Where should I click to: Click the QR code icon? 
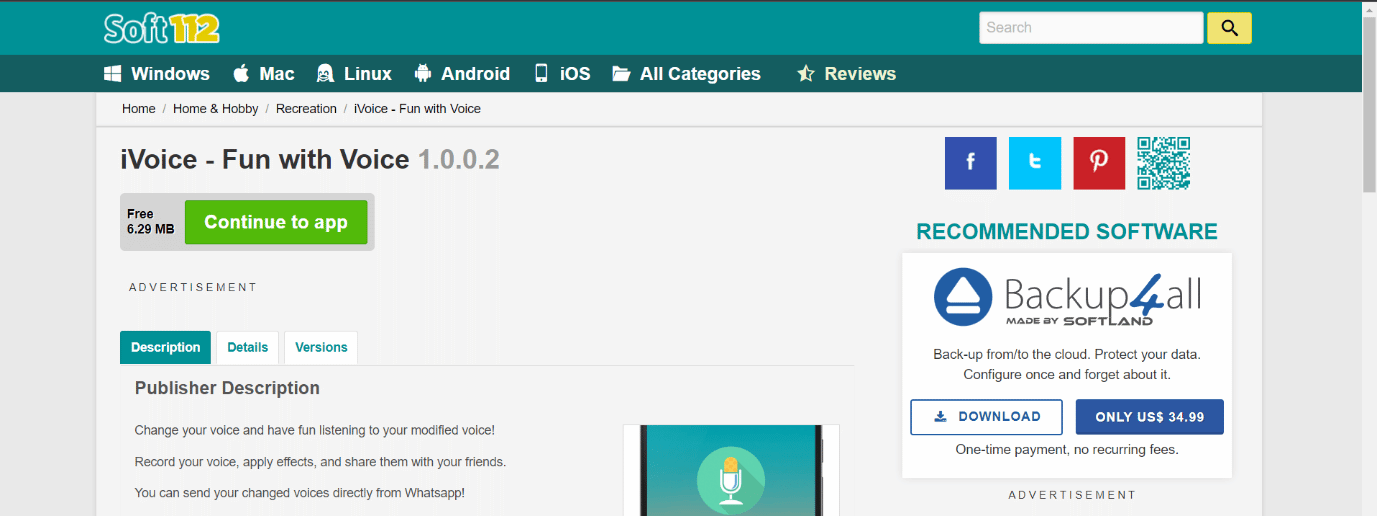[1164, 163]
